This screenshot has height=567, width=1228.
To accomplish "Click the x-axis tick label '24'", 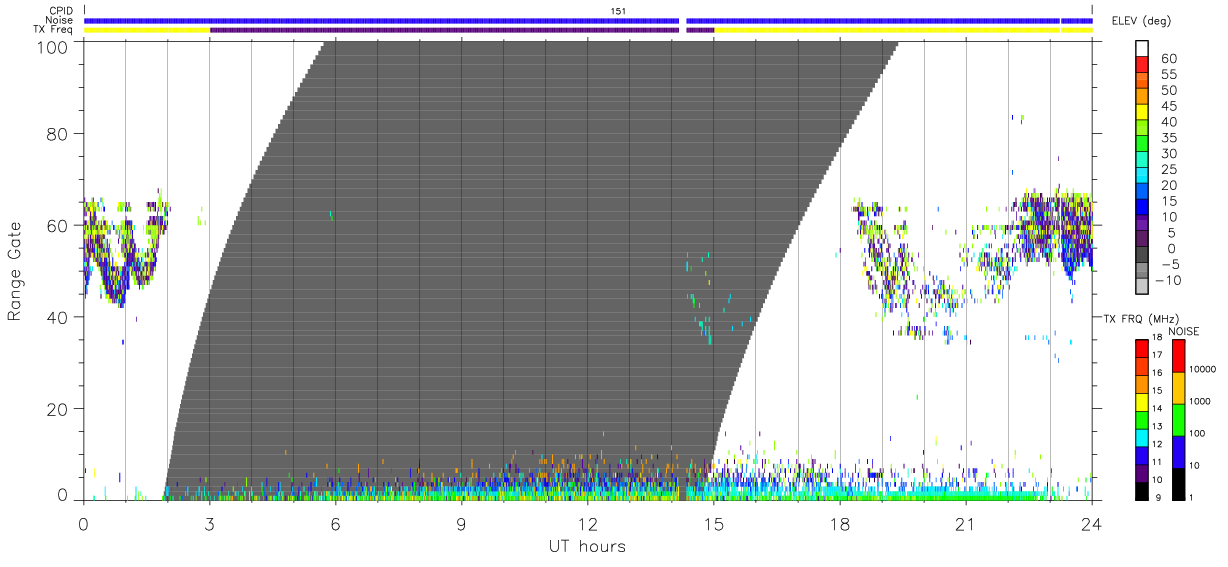I will [x=1092, y=525].
